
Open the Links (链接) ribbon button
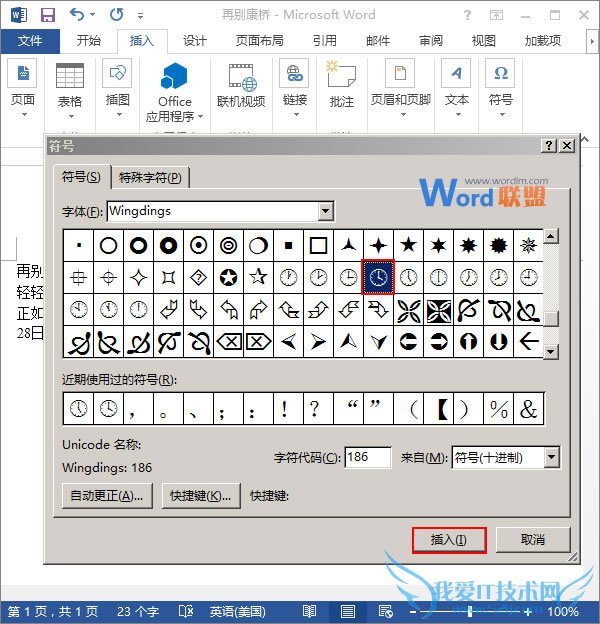click(295, 88)
